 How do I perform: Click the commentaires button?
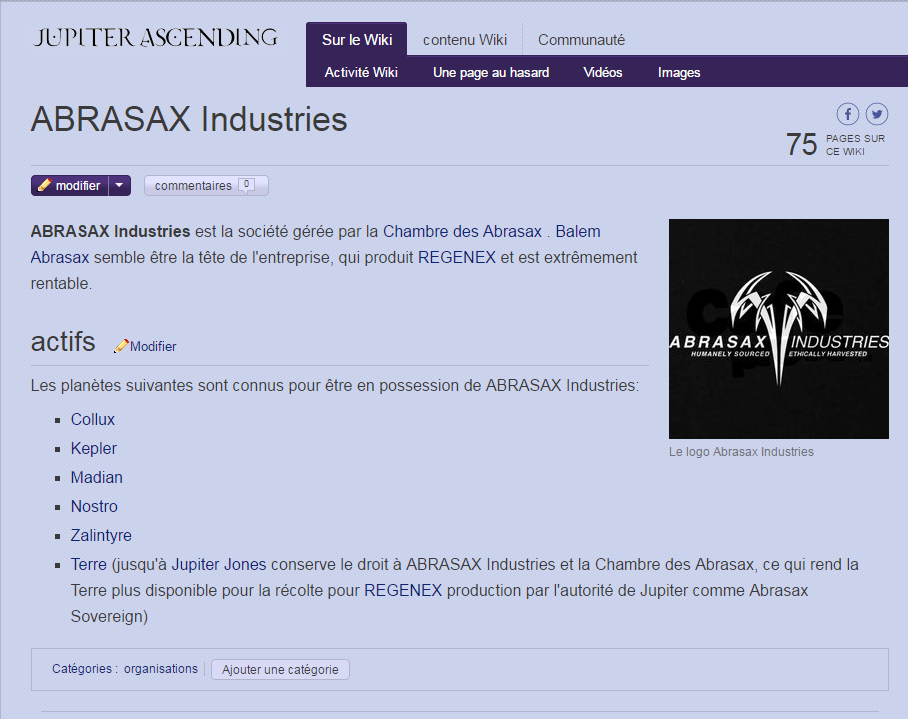click(x=190, y=184)
